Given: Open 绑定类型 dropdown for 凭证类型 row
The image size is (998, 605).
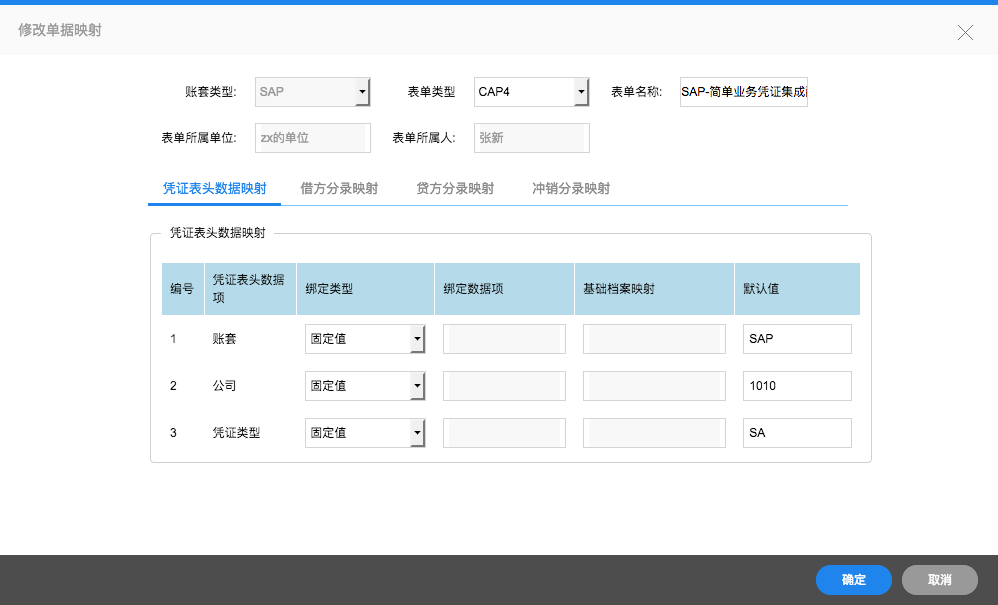Looking at the screenshot, I should pyautogui.click(x=365, y=433).
